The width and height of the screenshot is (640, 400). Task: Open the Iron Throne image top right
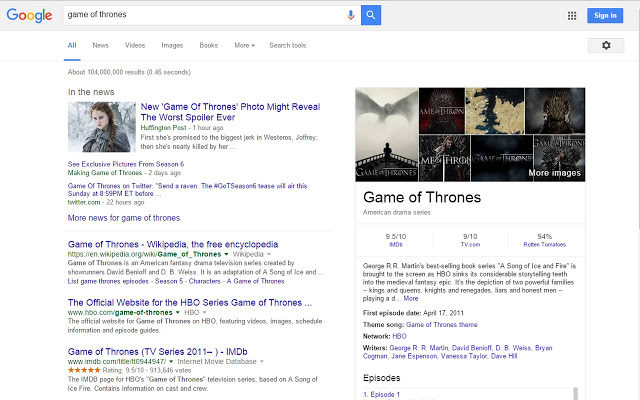[x=555, y=111]
